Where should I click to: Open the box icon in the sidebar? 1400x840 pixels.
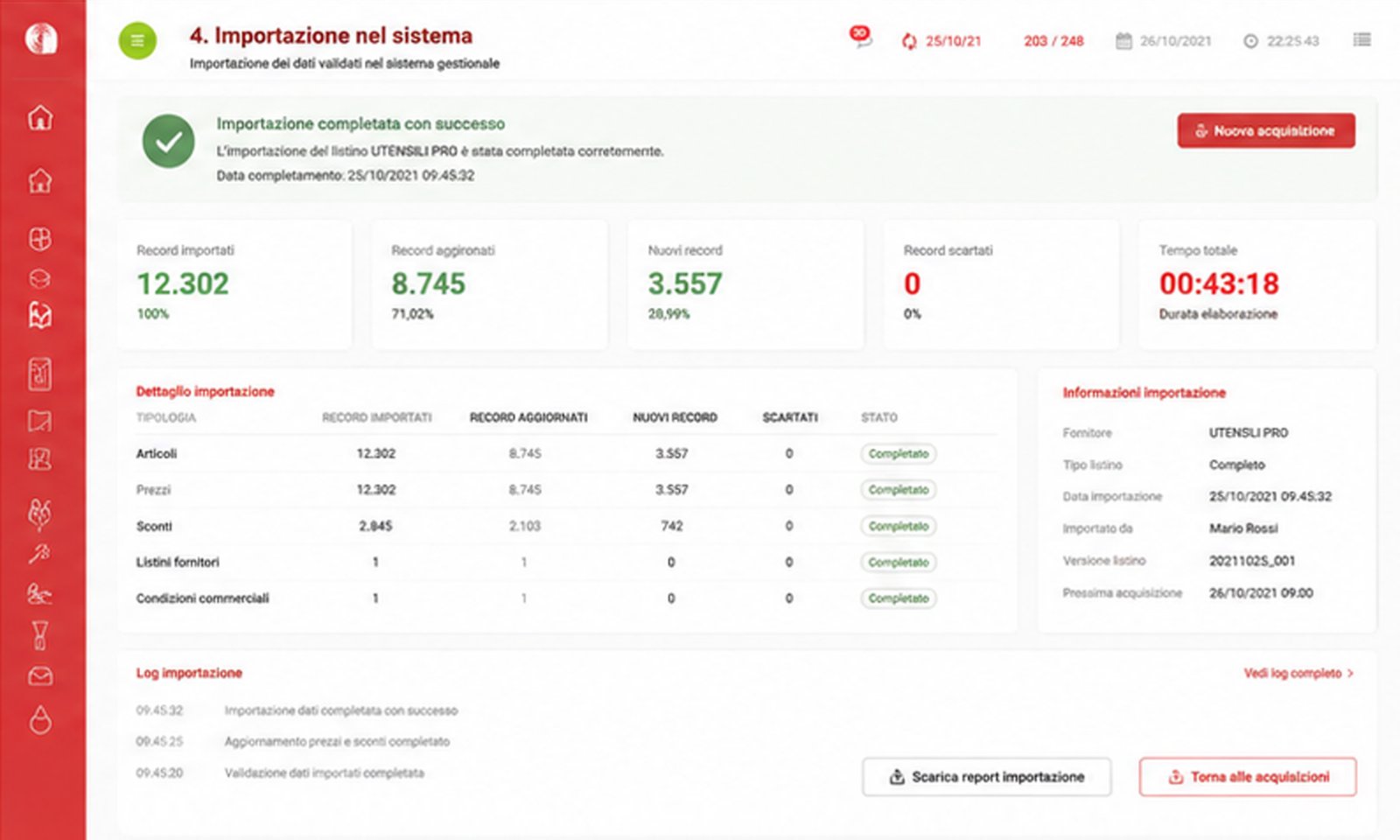pyautogui.click(x=40, y=279)
